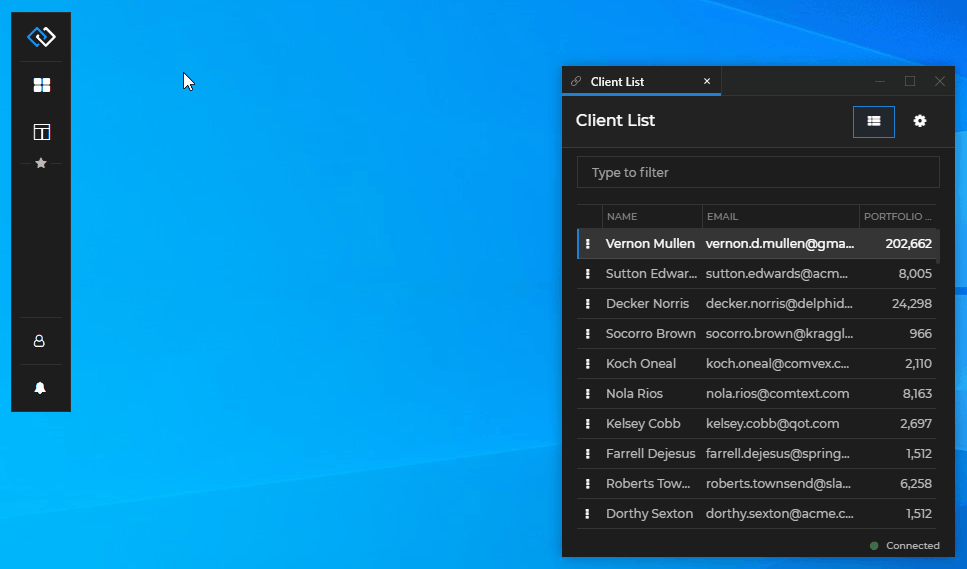Viewport: 967px width, 569px height.
Task: Open row menu for Kelsey Cobb
Action: 588,424
